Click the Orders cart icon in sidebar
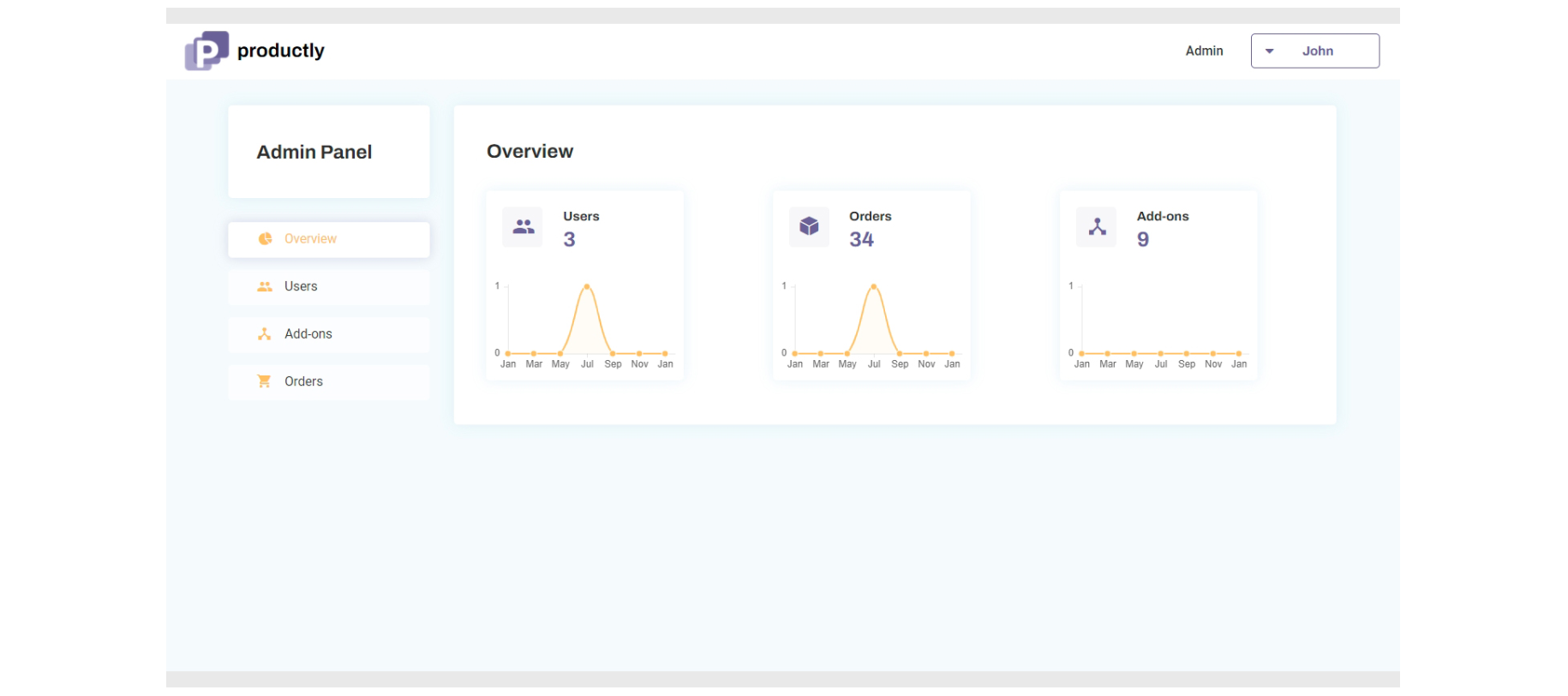1568x696 pixels. coord(265,381)
